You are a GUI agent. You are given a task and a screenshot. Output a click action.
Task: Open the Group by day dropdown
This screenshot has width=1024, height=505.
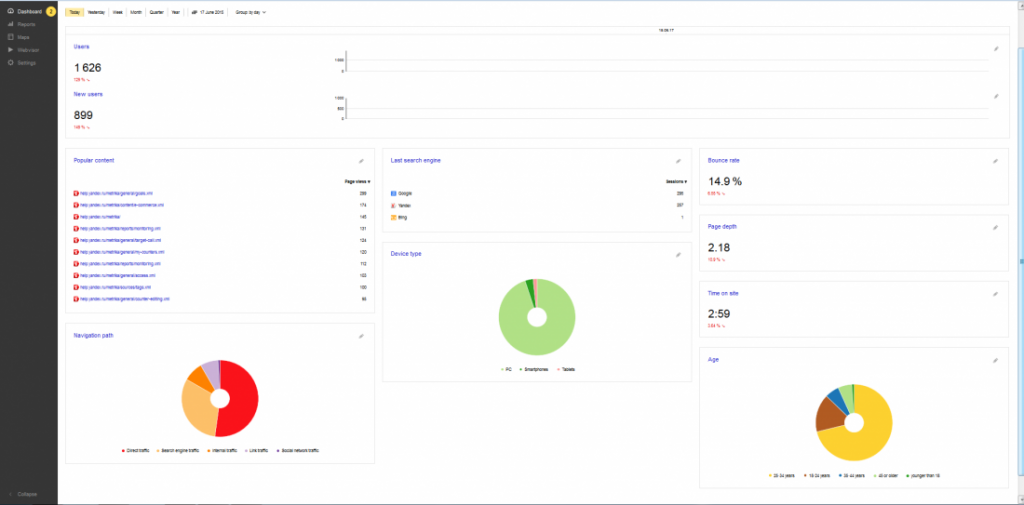point(250,12)
